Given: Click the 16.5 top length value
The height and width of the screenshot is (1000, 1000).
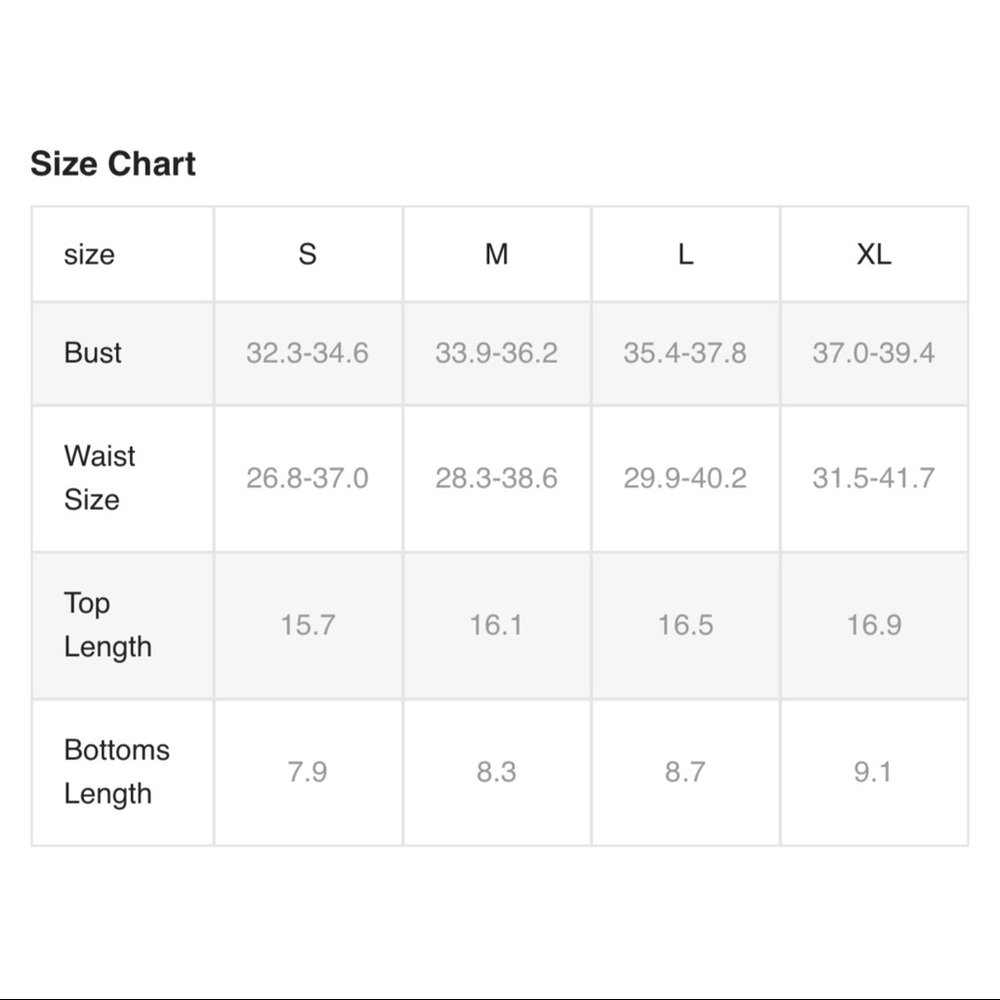Looking at the screenshot, I should pyautogui.click(x=685, y=625).
